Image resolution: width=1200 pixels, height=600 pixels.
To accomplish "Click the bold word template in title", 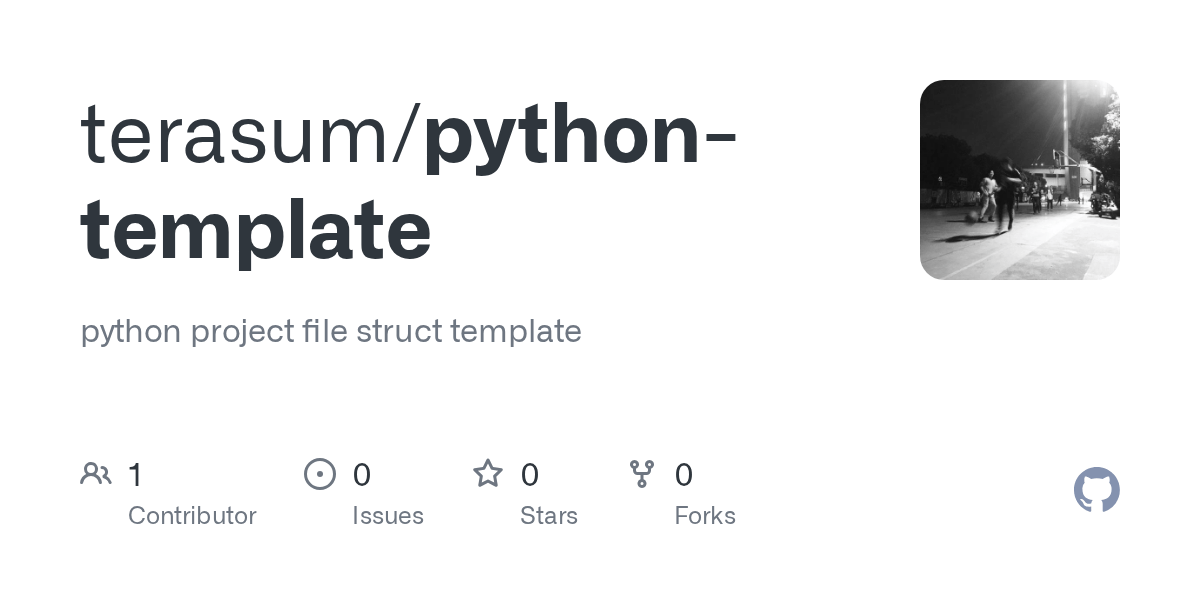I will coord(256,229).
